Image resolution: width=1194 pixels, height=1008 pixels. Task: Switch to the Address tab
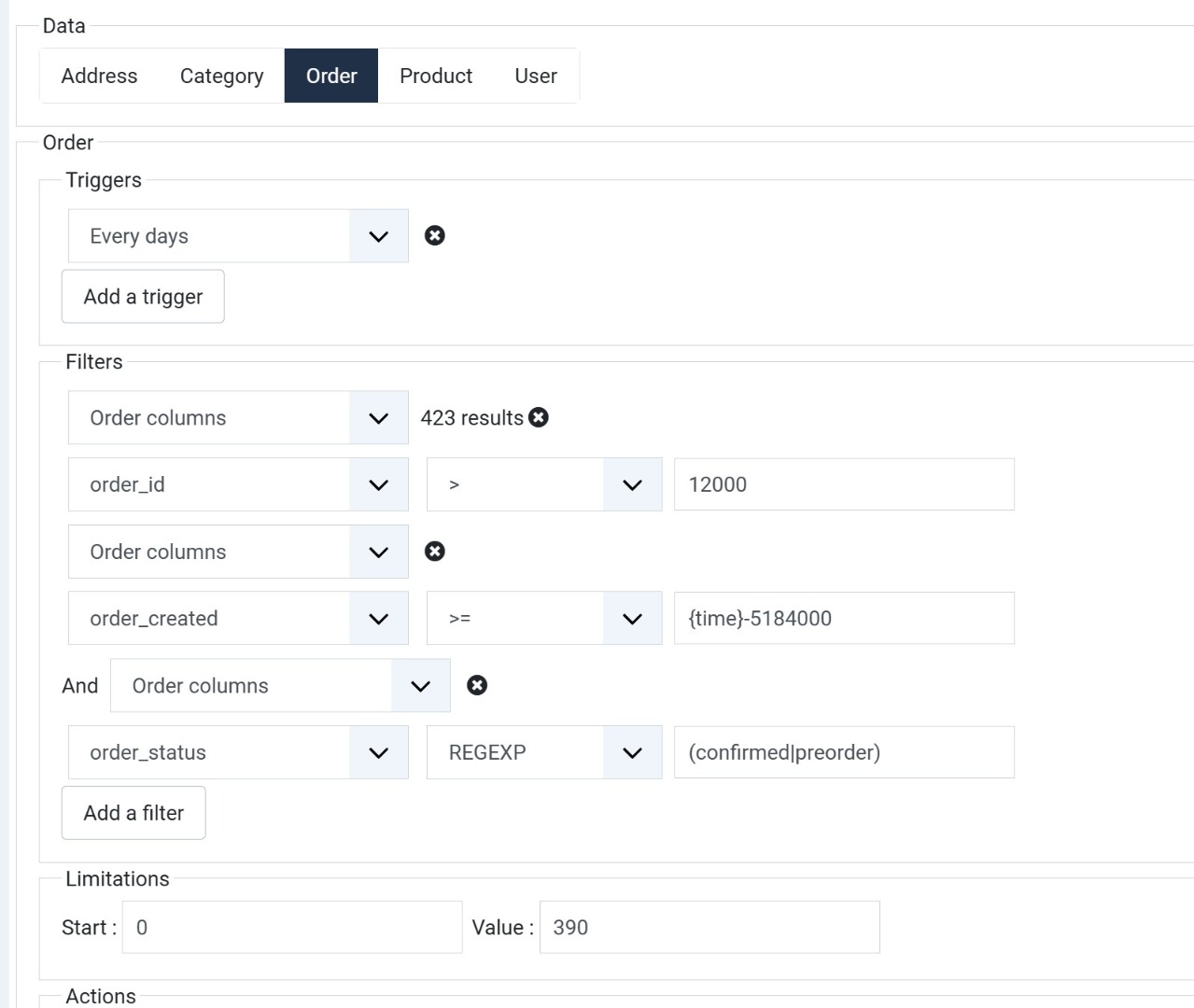pyautogui.click(x=99, y=76)
